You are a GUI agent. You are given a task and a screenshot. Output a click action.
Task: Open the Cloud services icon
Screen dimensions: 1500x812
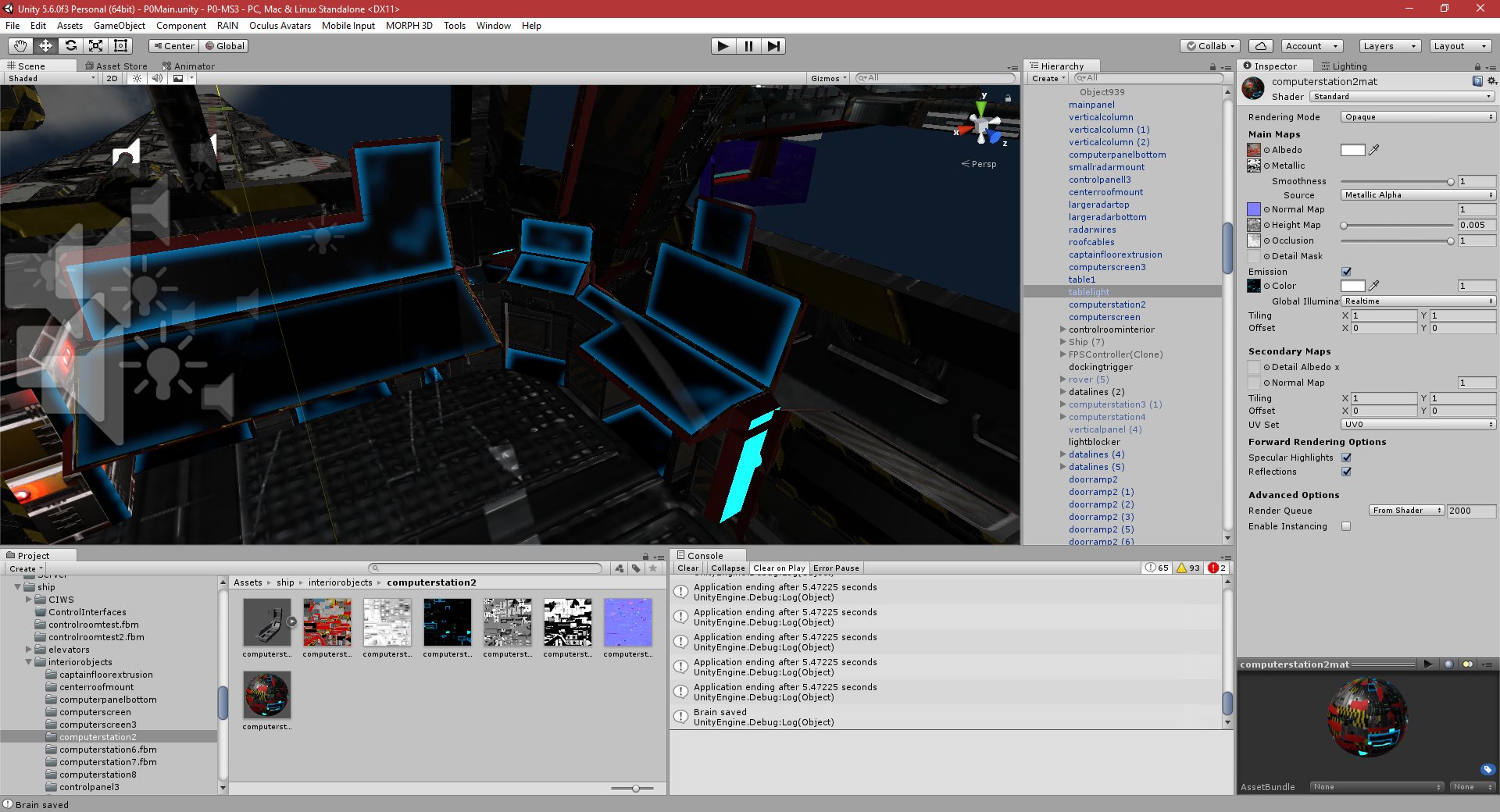pos(1260,46)
